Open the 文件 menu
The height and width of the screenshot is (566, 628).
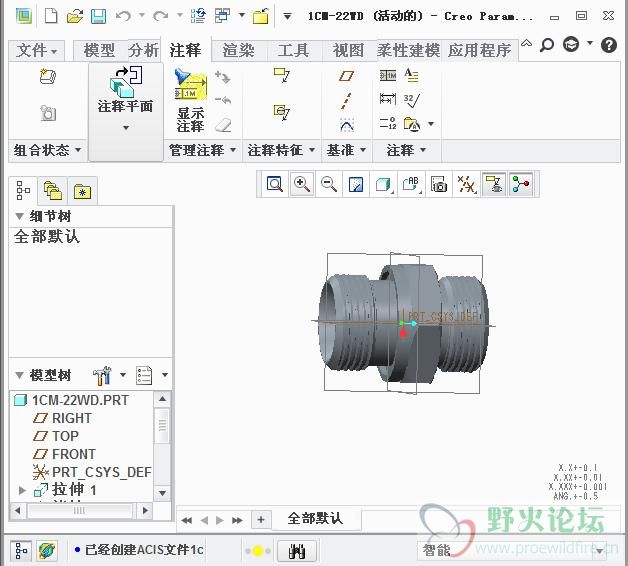[37, 50]
